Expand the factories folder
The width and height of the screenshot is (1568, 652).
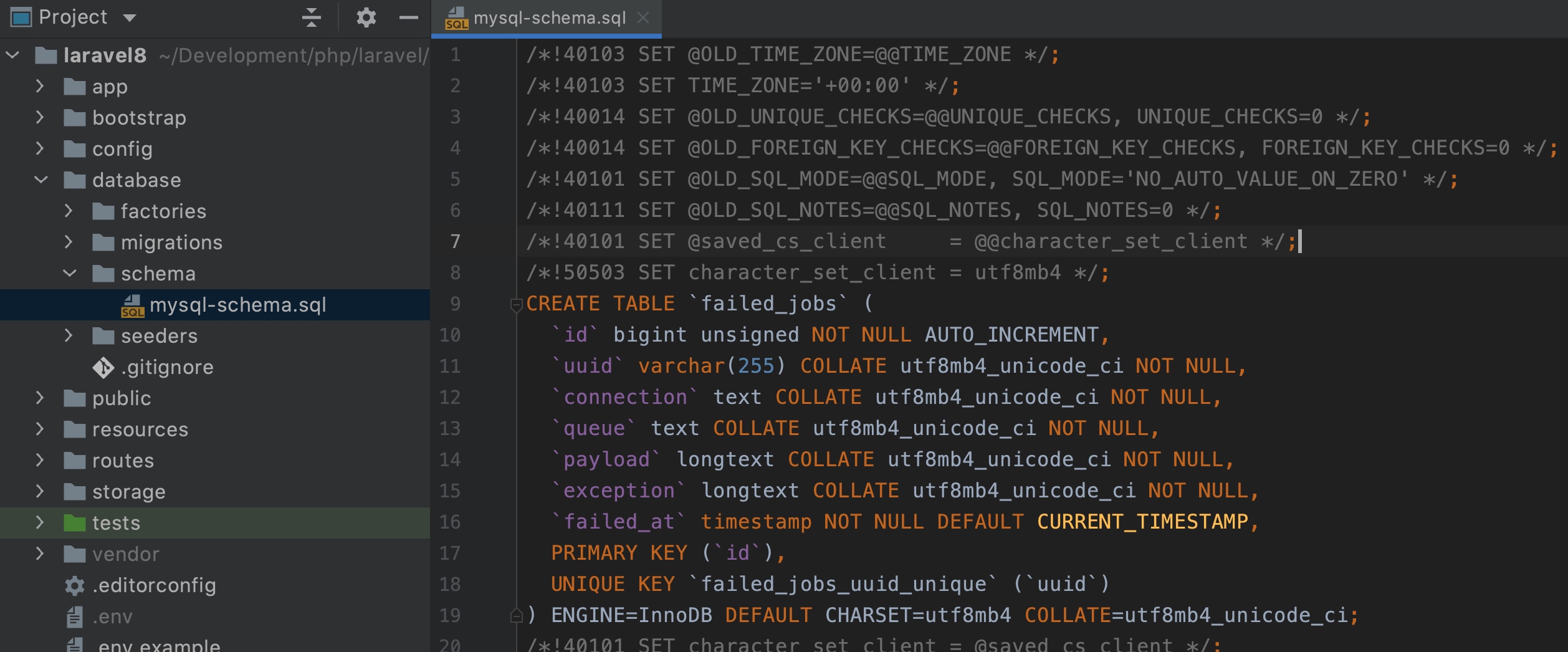click(x=69, y=211)
